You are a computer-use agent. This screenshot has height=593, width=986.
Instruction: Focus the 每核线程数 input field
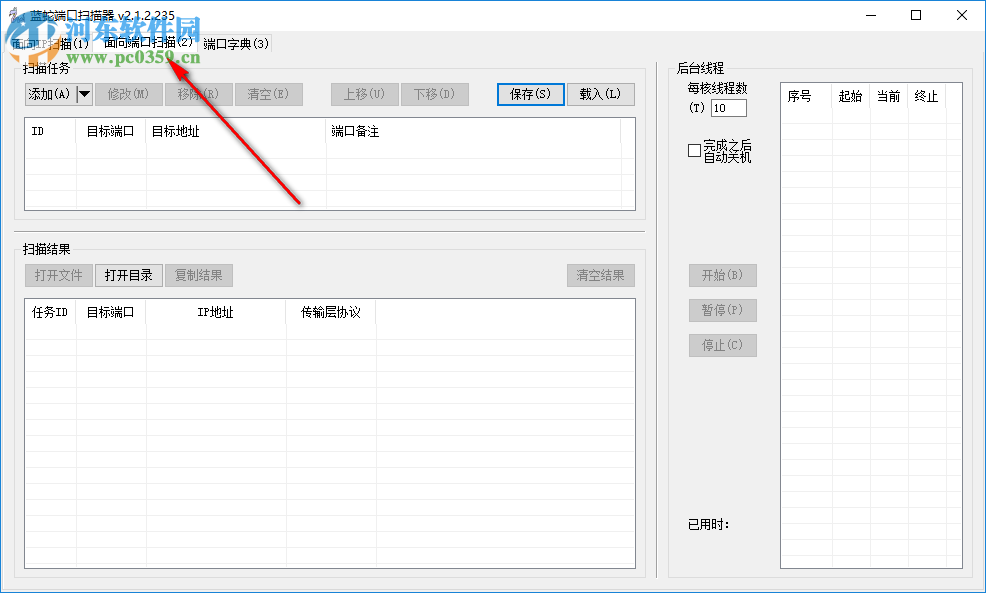tap(729, 108)
